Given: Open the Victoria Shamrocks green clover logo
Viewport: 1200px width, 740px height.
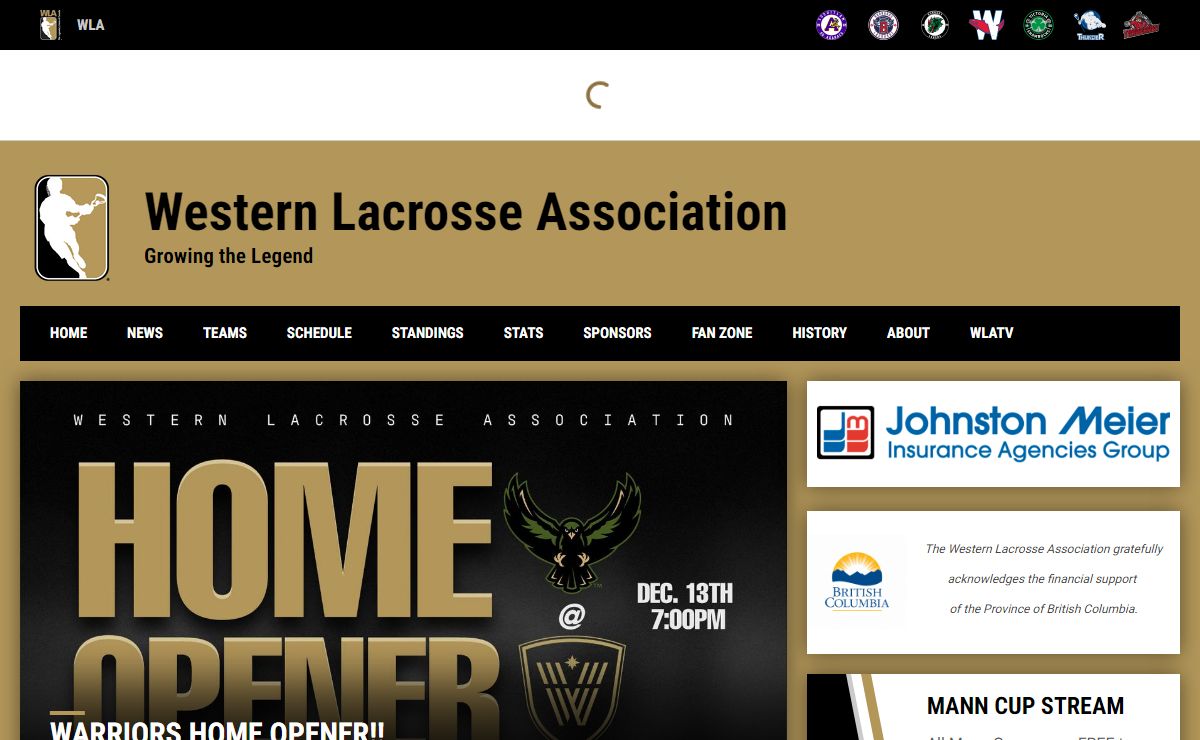Looking at the screenshot, I should 1039,25.
